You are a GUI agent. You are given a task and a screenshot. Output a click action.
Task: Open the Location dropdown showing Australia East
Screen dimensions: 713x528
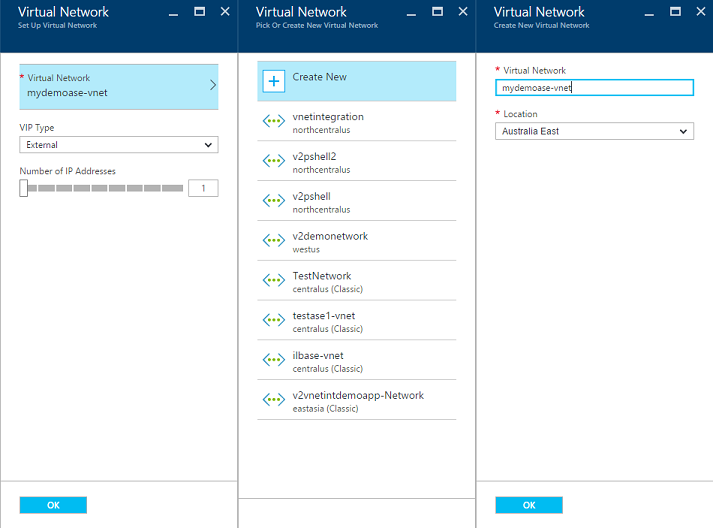click(594, 131)
